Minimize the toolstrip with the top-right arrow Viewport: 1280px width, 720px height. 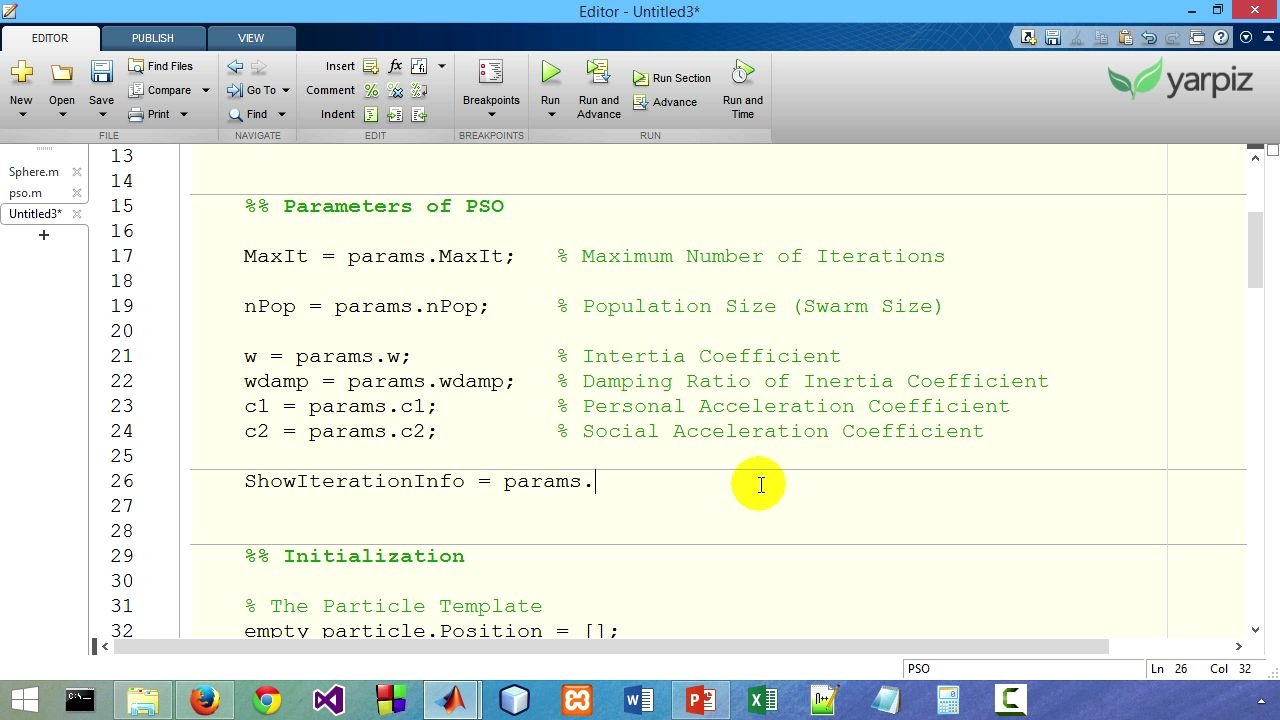point(1268,38)
